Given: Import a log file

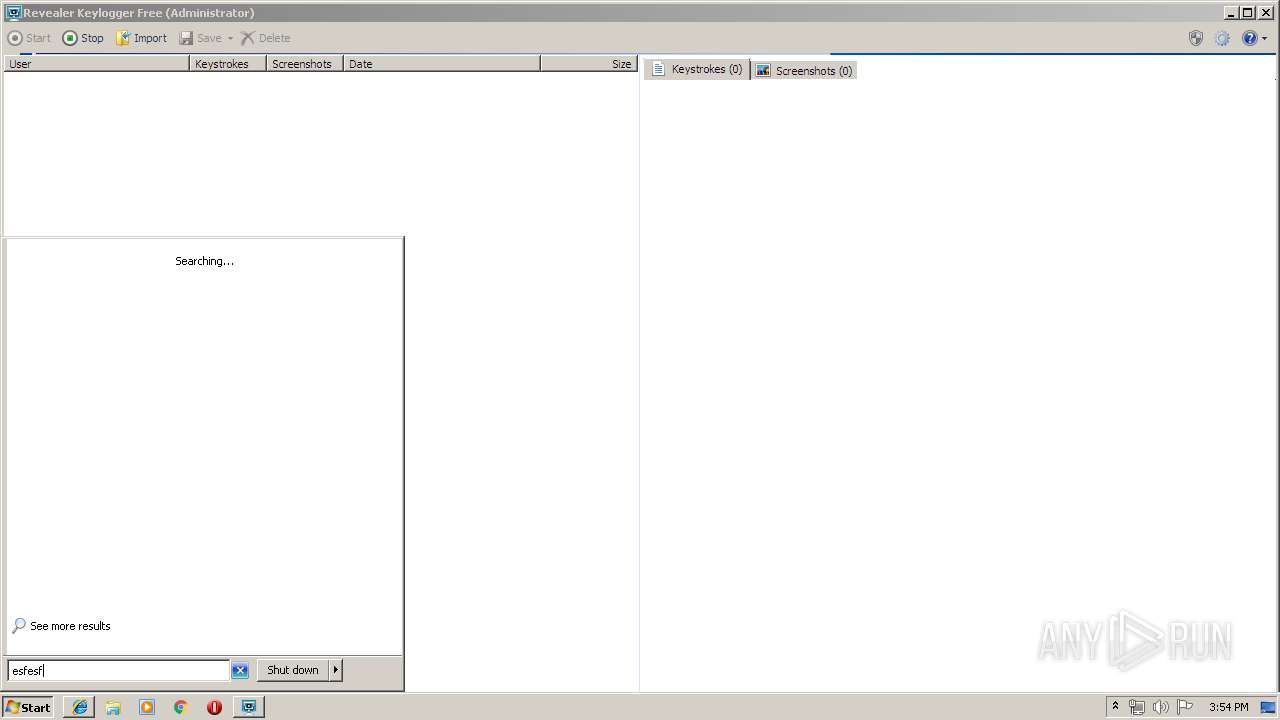Looking at the screenshot, I should tap(141, 38).
